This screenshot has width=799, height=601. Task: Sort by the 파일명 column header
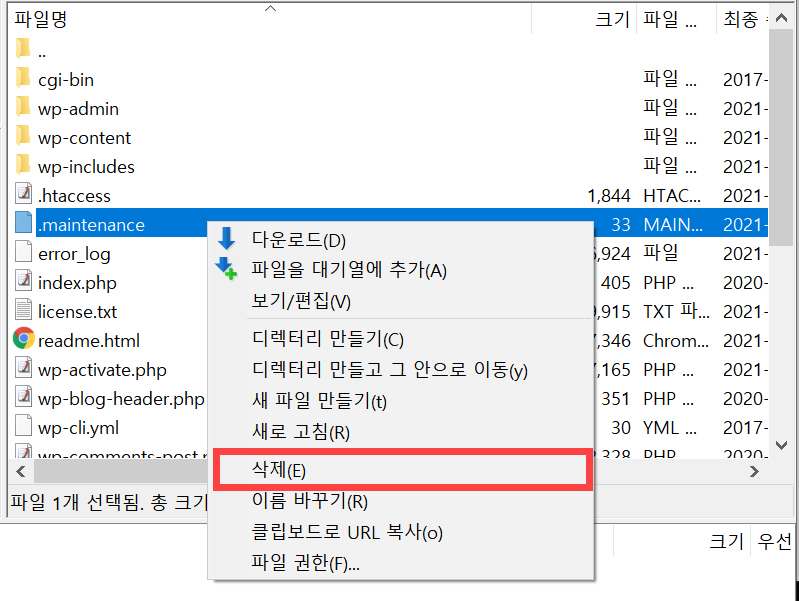(x=270, y=19)
